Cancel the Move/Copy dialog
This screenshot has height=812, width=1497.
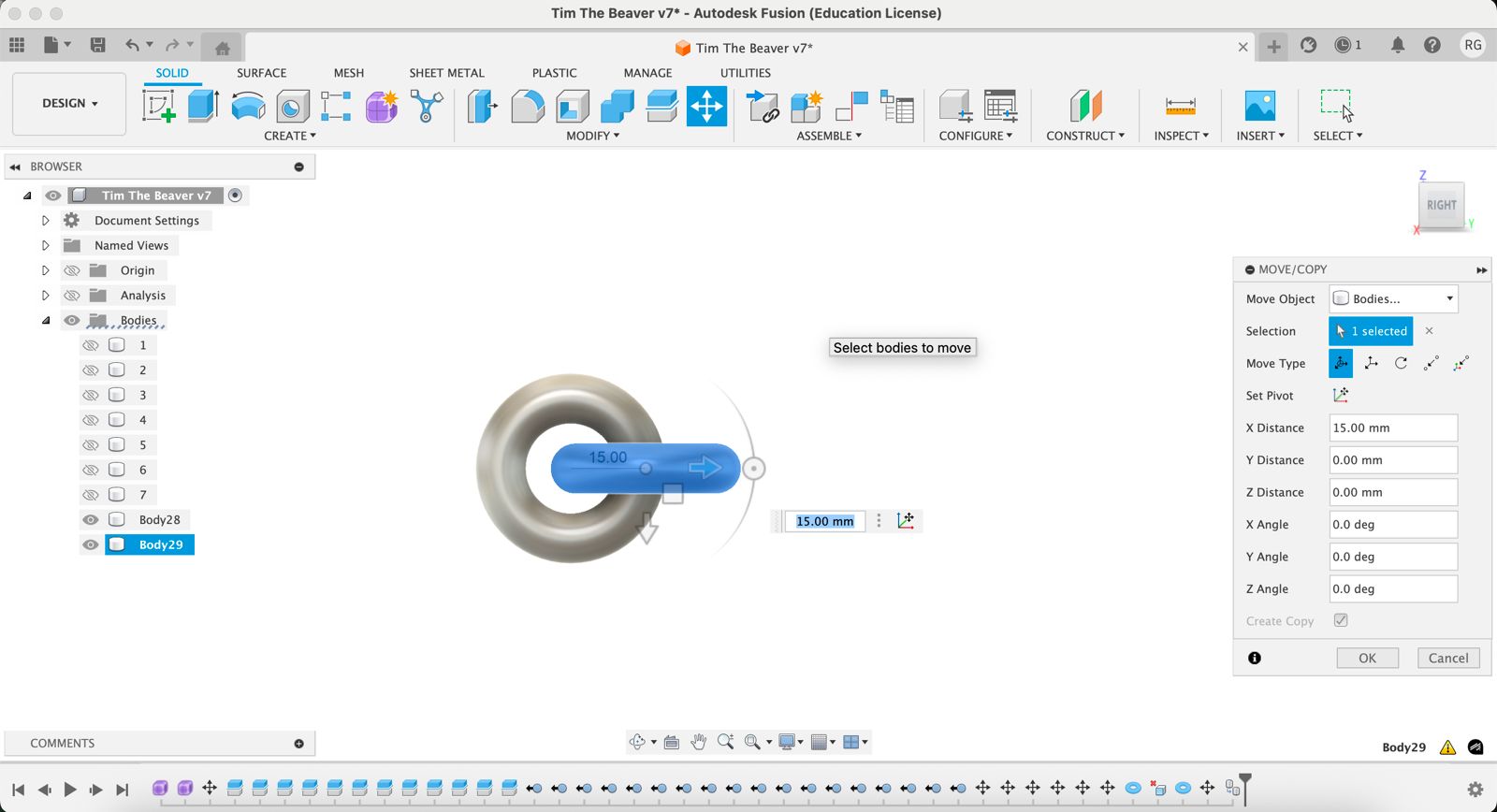pyautogui.click(x=1447, y=659)
